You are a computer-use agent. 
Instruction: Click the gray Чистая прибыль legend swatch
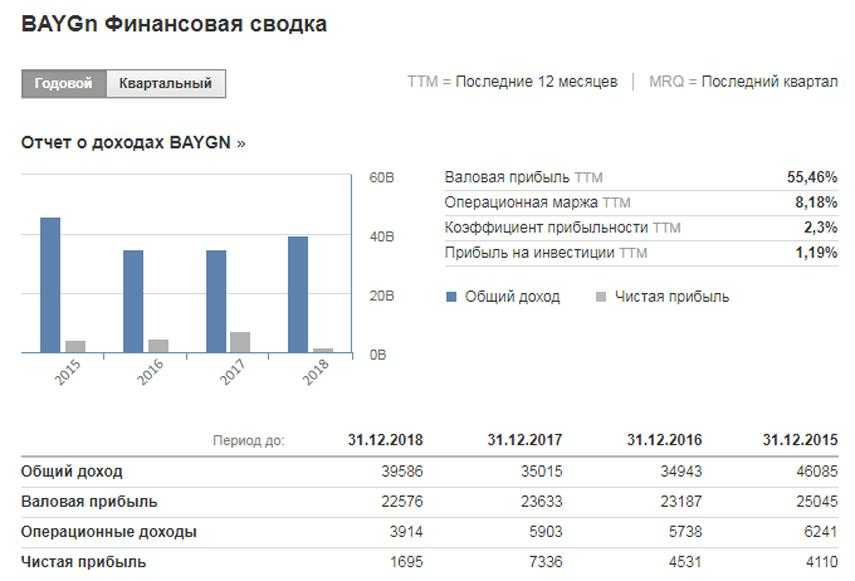[601, 297]
